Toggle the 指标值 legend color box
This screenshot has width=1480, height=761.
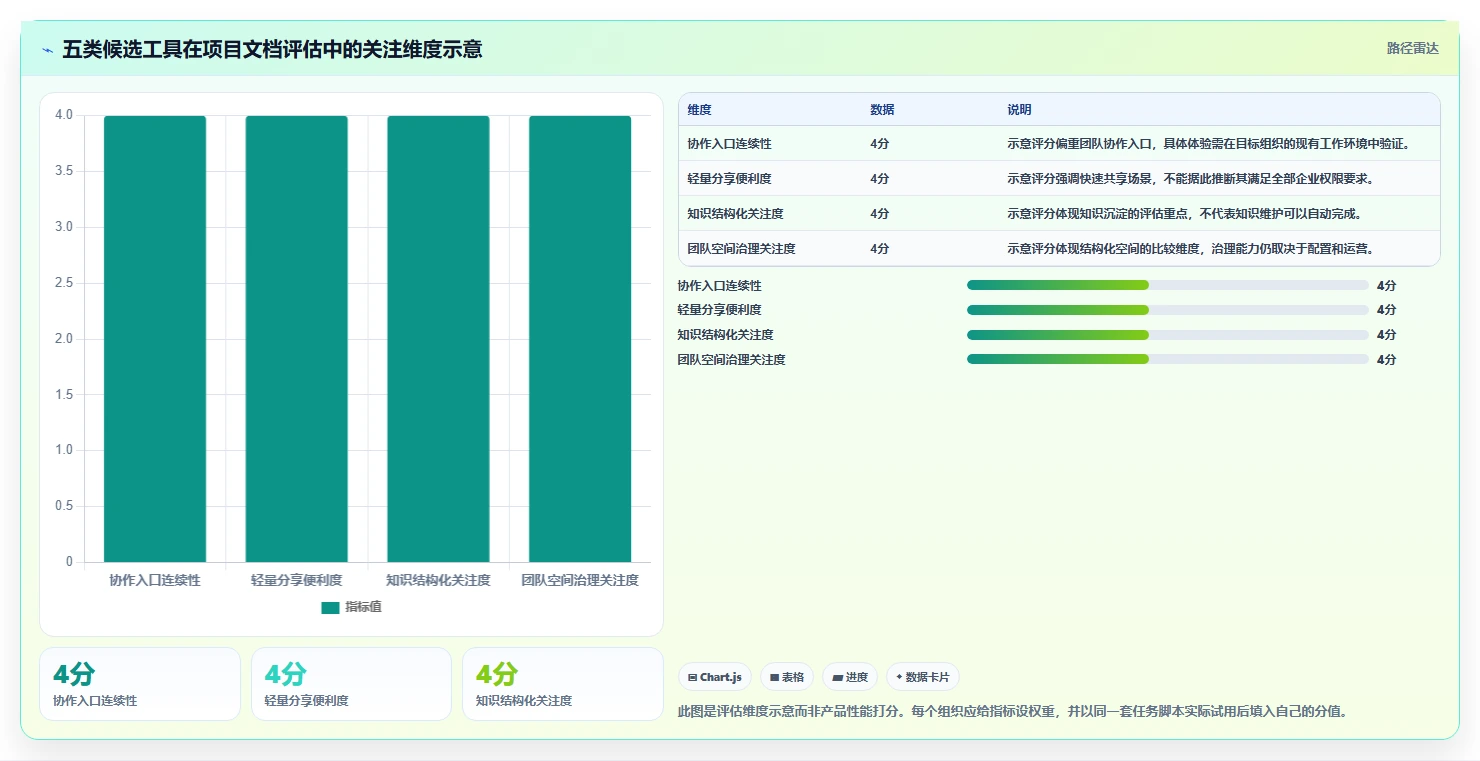(330, 608)
